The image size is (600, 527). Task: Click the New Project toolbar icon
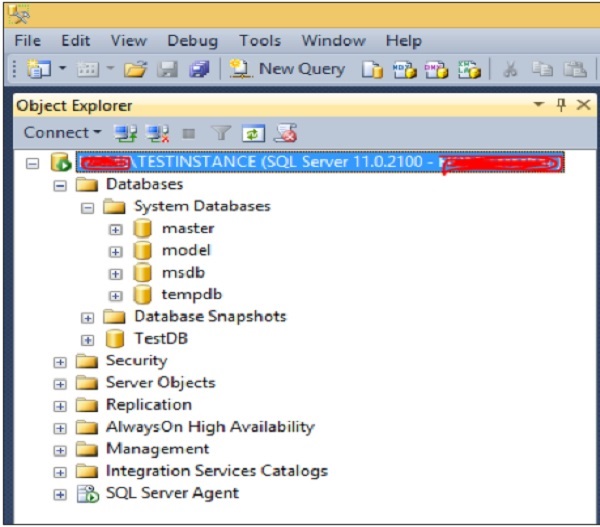(x=39, y=69)
